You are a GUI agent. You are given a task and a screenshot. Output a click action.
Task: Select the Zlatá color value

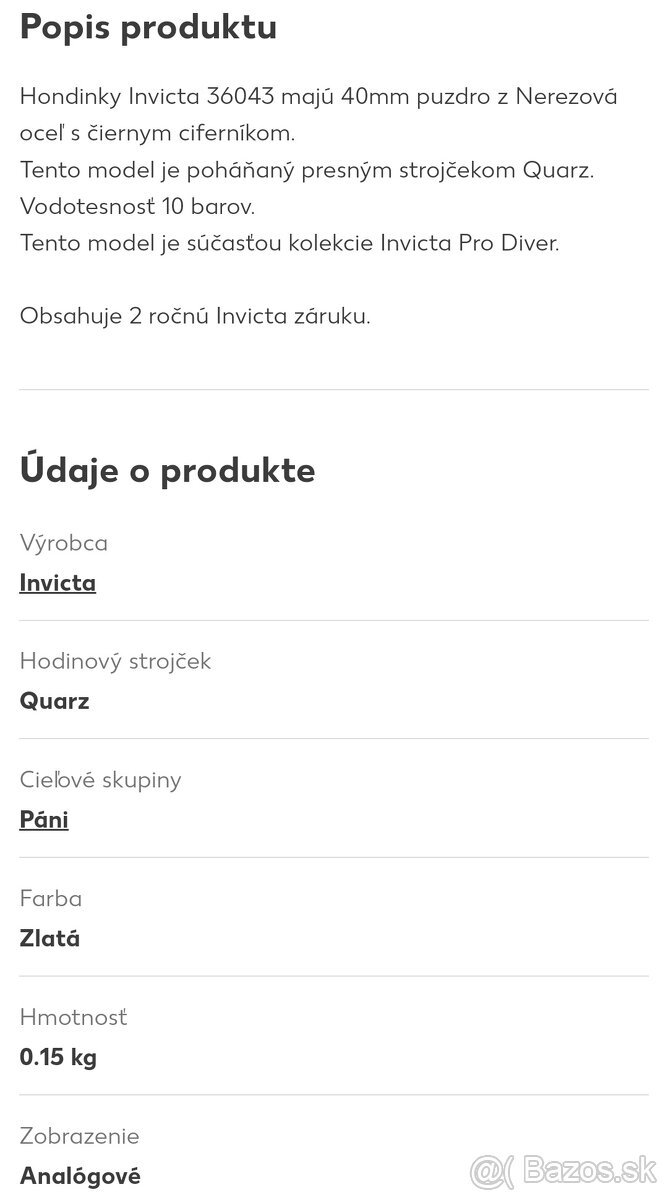(50, 939)
